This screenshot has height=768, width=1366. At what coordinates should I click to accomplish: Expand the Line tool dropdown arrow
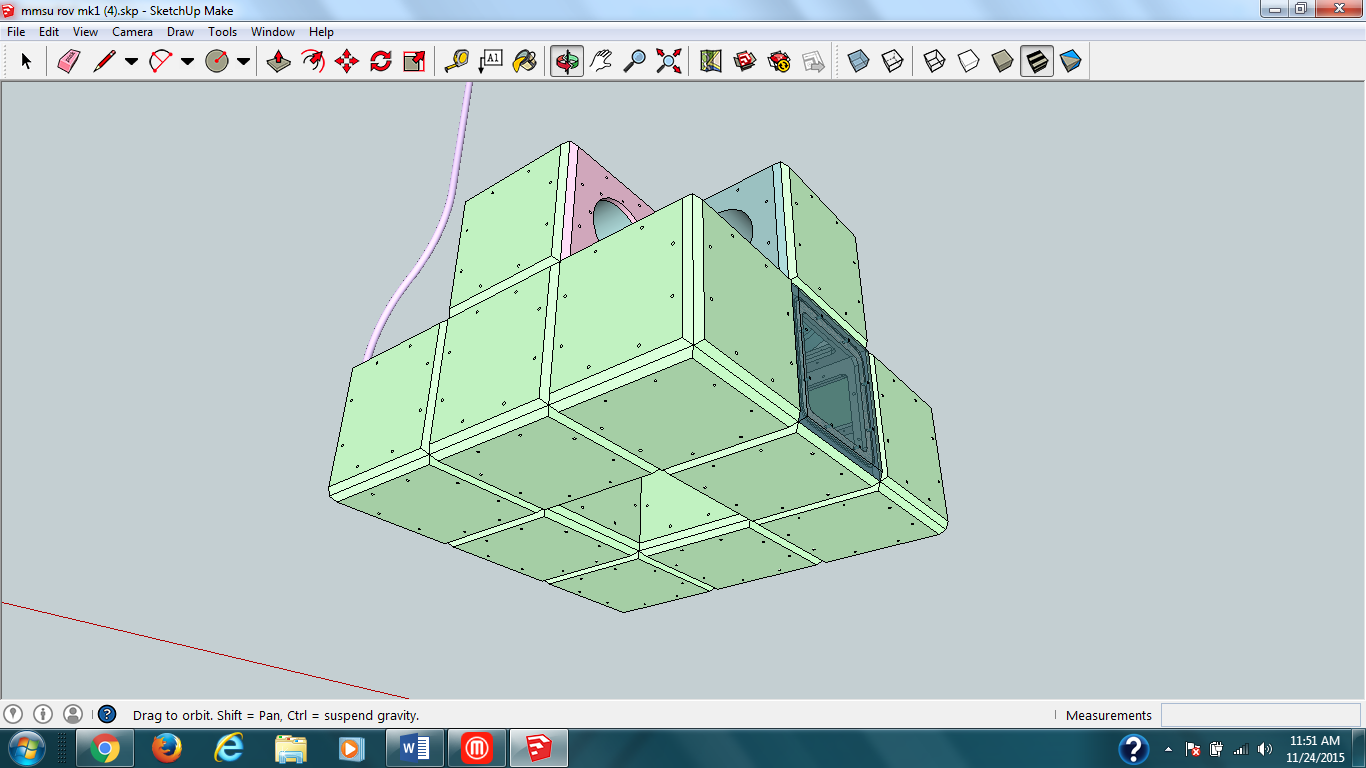coord(131,62)
